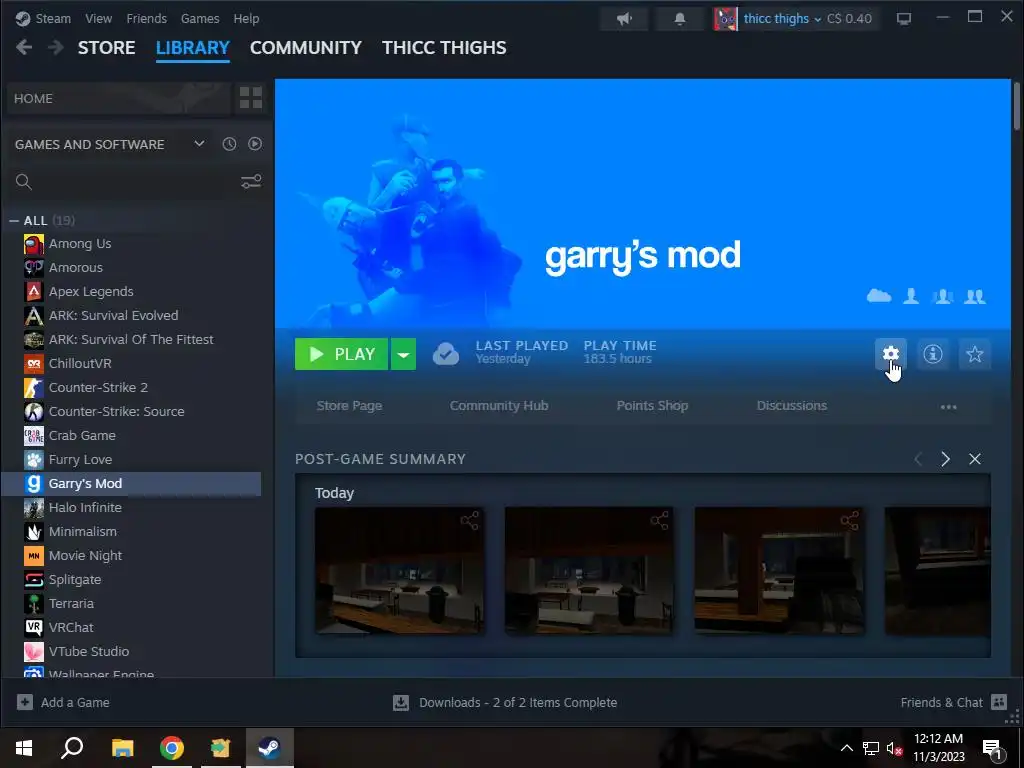This screenshot has height=768, width=1024.
Task: Switch to Big Picture mode monitor icon
Action: click(904, 19)
